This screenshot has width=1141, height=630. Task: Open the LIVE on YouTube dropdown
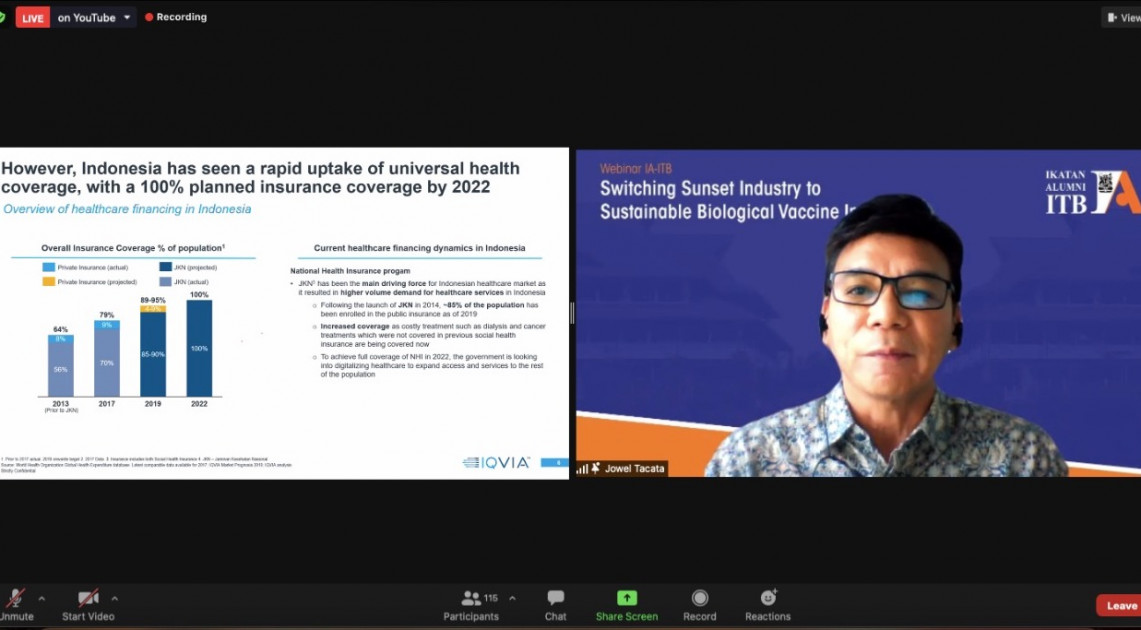(x=128, y=18)
